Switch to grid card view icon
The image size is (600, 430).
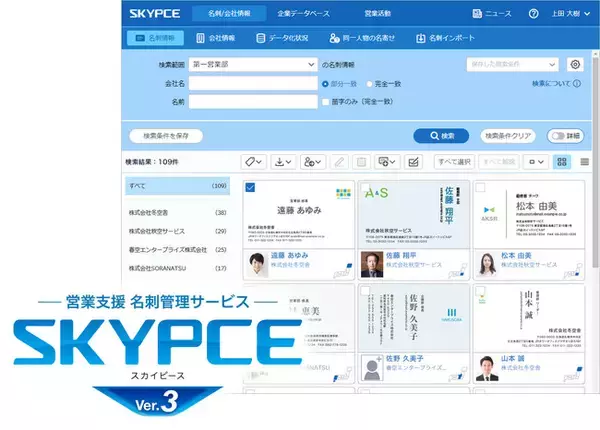point(562,162)
